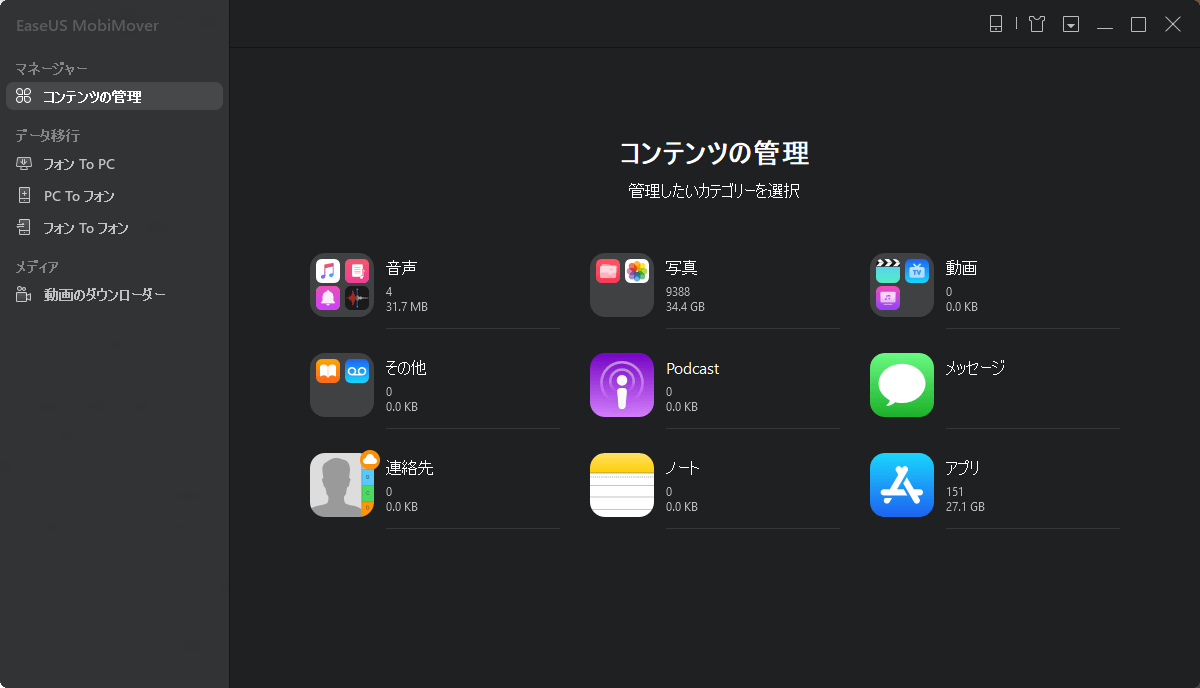The height and width of the screenshot is (688, 1200).
Task: Select コンテンツの管理 in the sidebar
Action: [x=114, y=96]
